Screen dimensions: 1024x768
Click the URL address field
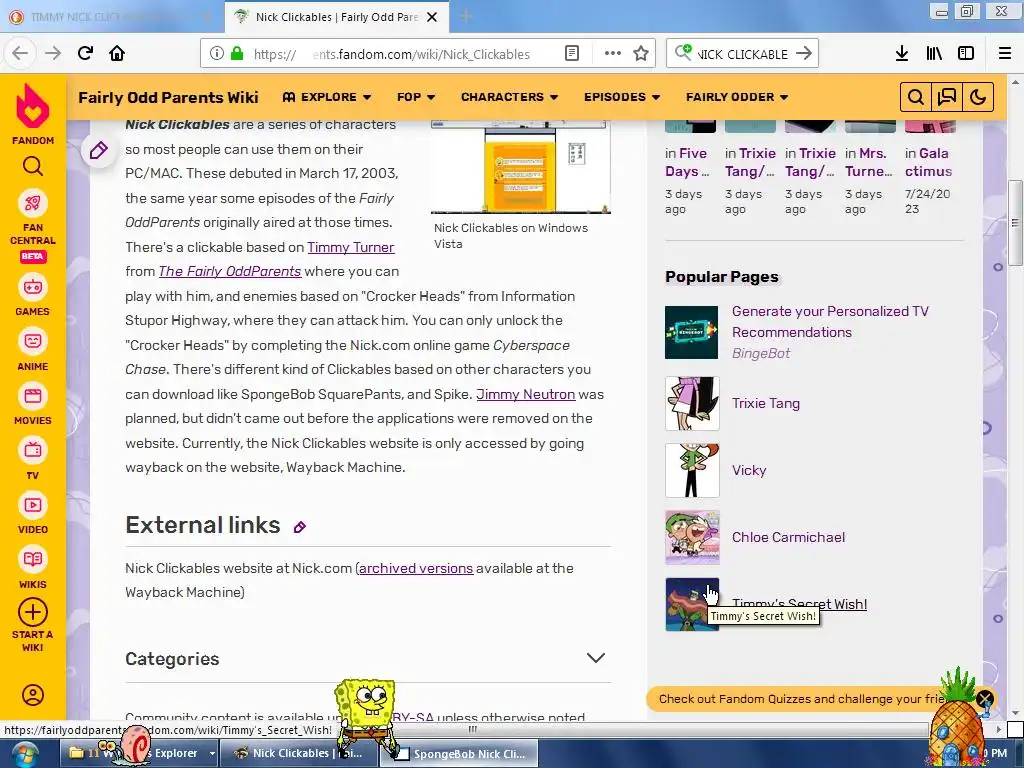click(x=405, y=54)
